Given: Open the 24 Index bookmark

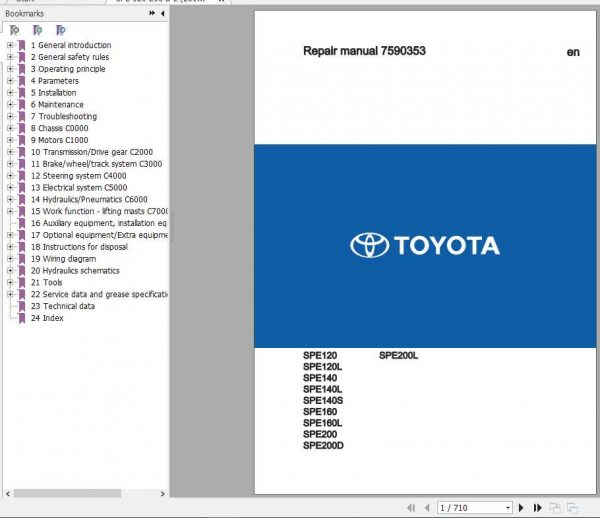Looking at the screenshot, I should click(x=47, y=318).
